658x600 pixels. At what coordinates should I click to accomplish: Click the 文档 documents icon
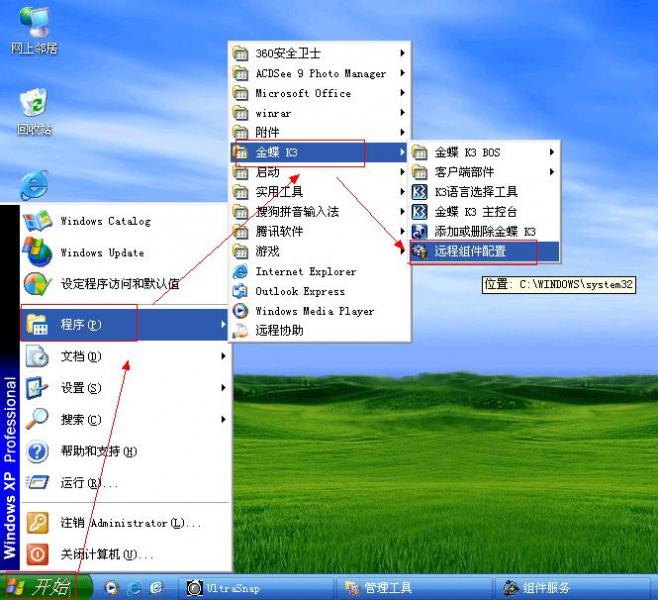(37, 356)
